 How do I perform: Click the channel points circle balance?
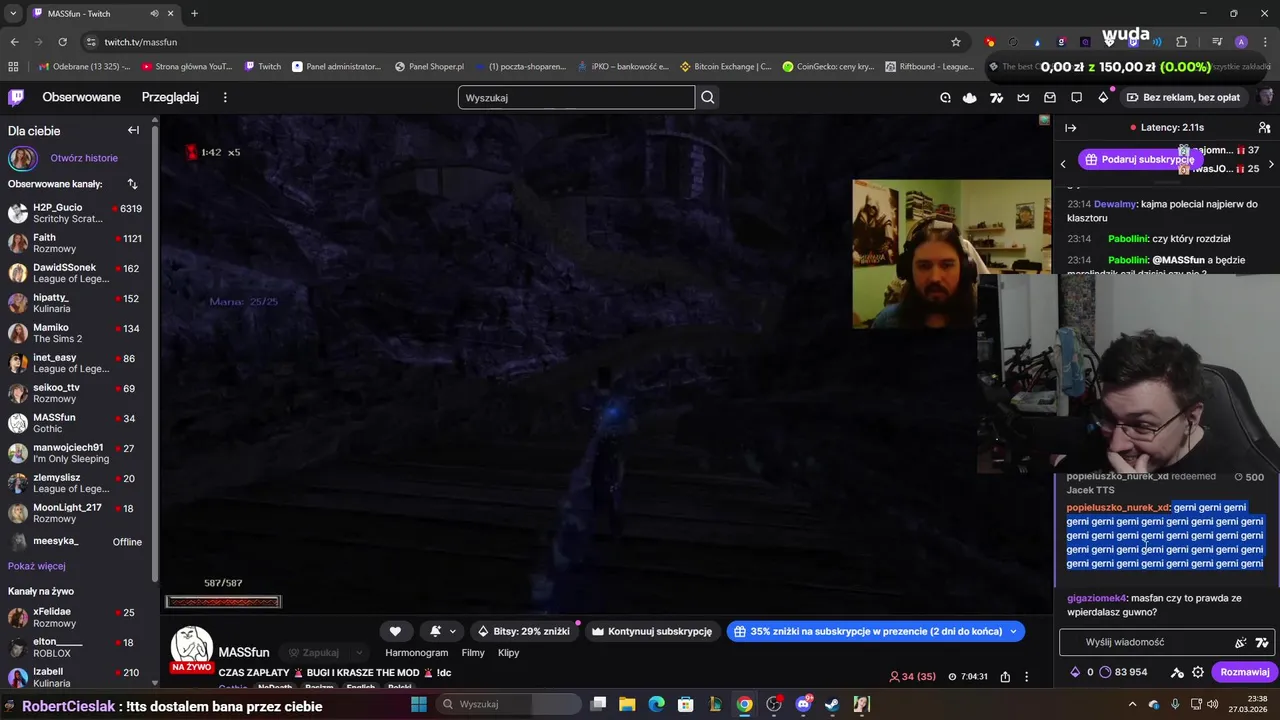(1125, 672)
